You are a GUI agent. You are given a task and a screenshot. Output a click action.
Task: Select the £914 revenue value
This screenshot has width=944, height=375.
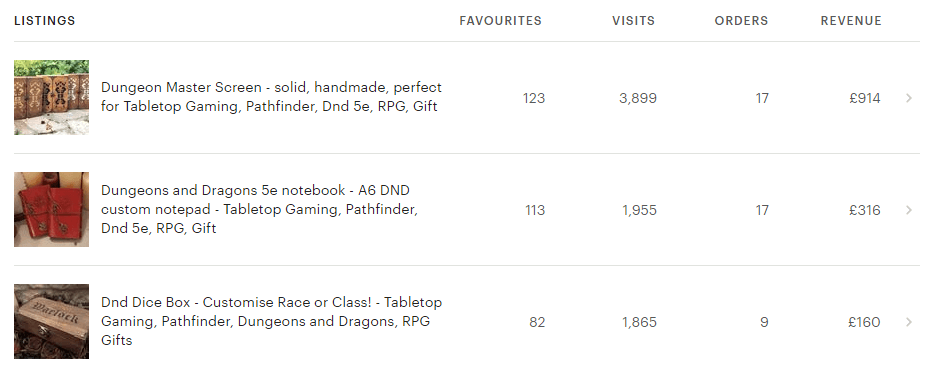coord(865,98)
